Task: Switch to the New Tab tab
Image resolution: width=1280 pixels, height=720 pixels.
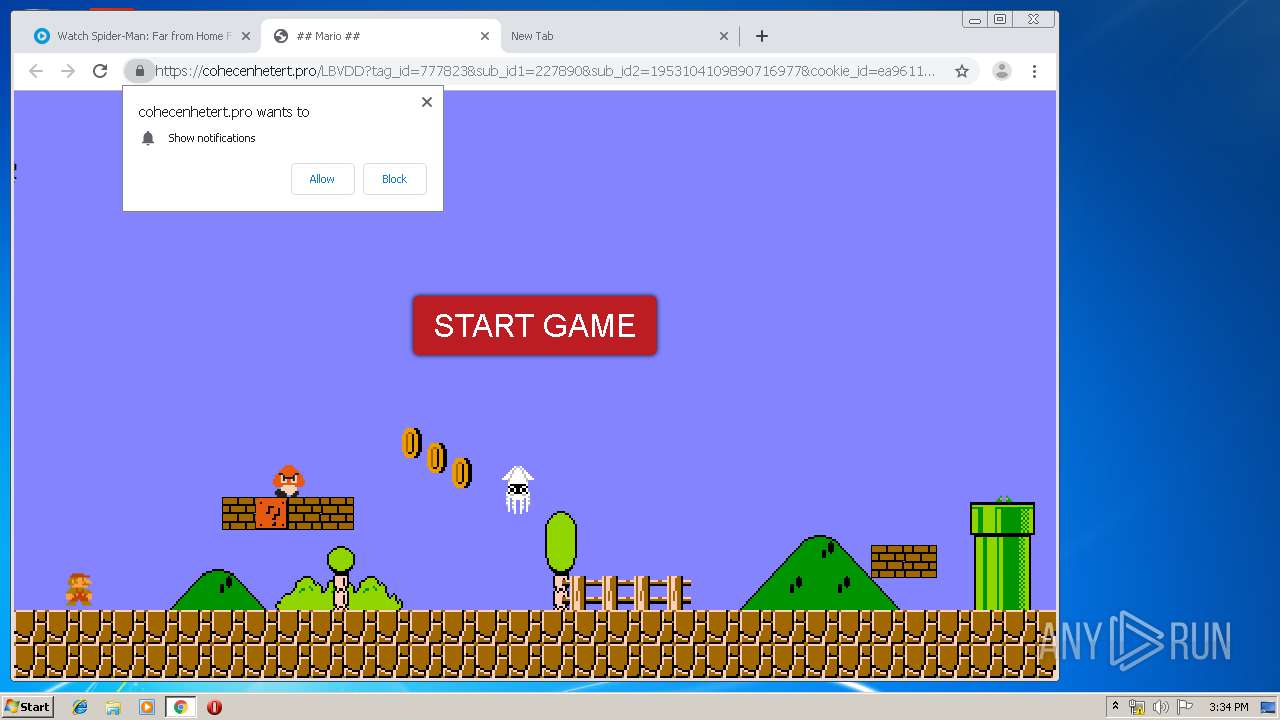Action: tap(619, 36)
